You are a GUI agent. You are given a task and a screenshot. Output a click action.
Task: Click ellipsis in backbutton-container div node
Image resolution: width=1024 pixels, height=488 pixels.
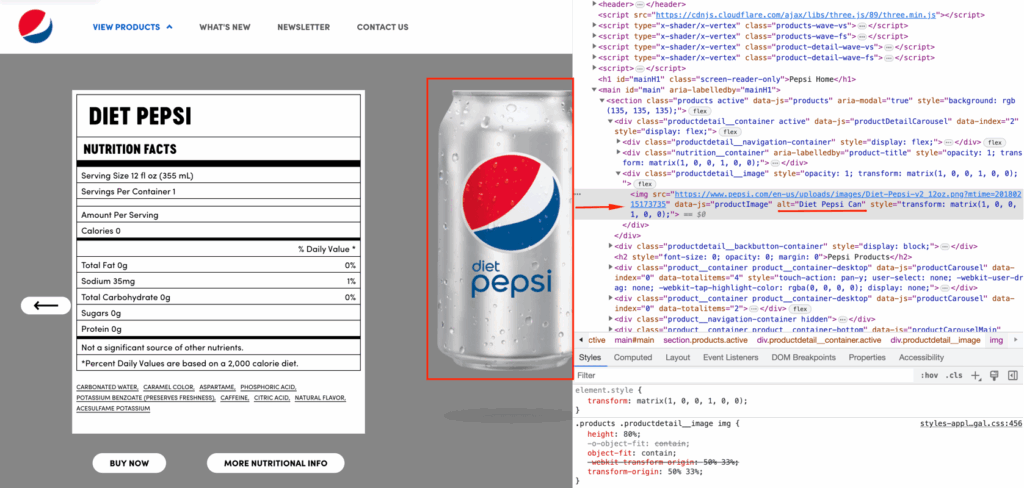(x=946, y=246)
